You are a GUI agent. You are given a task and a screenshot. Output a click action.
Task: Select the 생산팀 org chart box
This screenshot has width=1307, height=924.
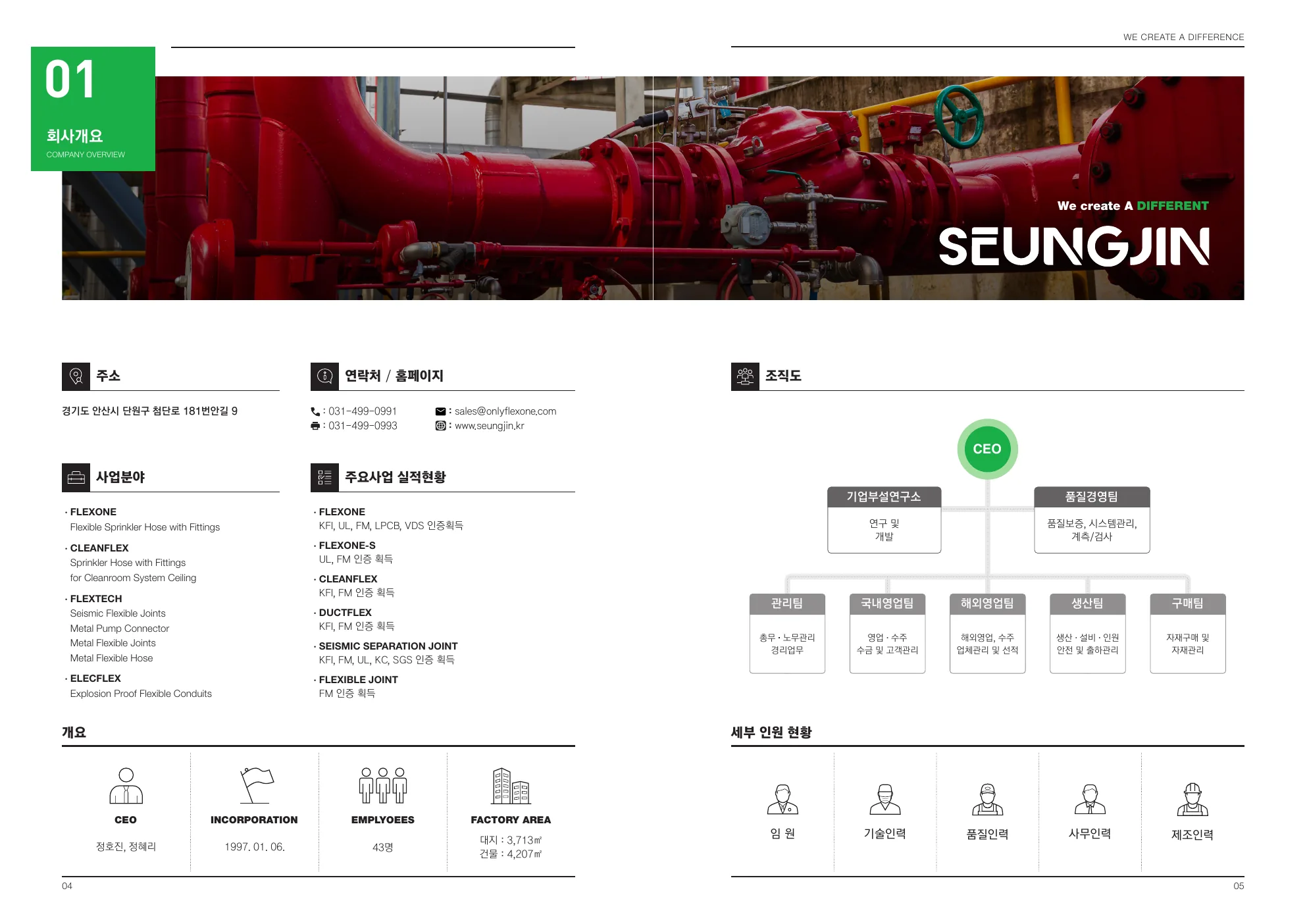pyautogui.click(x=1087, y=634)
